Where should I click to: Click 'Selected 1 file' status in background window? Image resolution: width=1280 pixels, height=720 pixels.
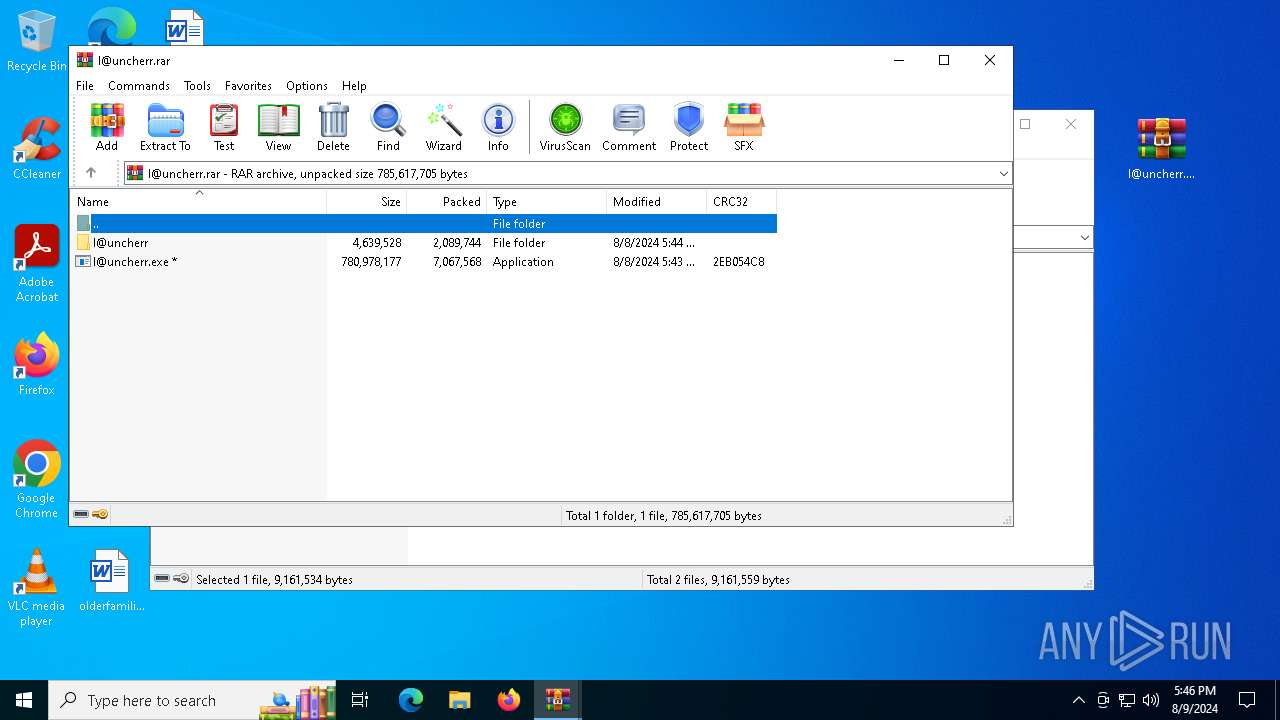(274, 580)
